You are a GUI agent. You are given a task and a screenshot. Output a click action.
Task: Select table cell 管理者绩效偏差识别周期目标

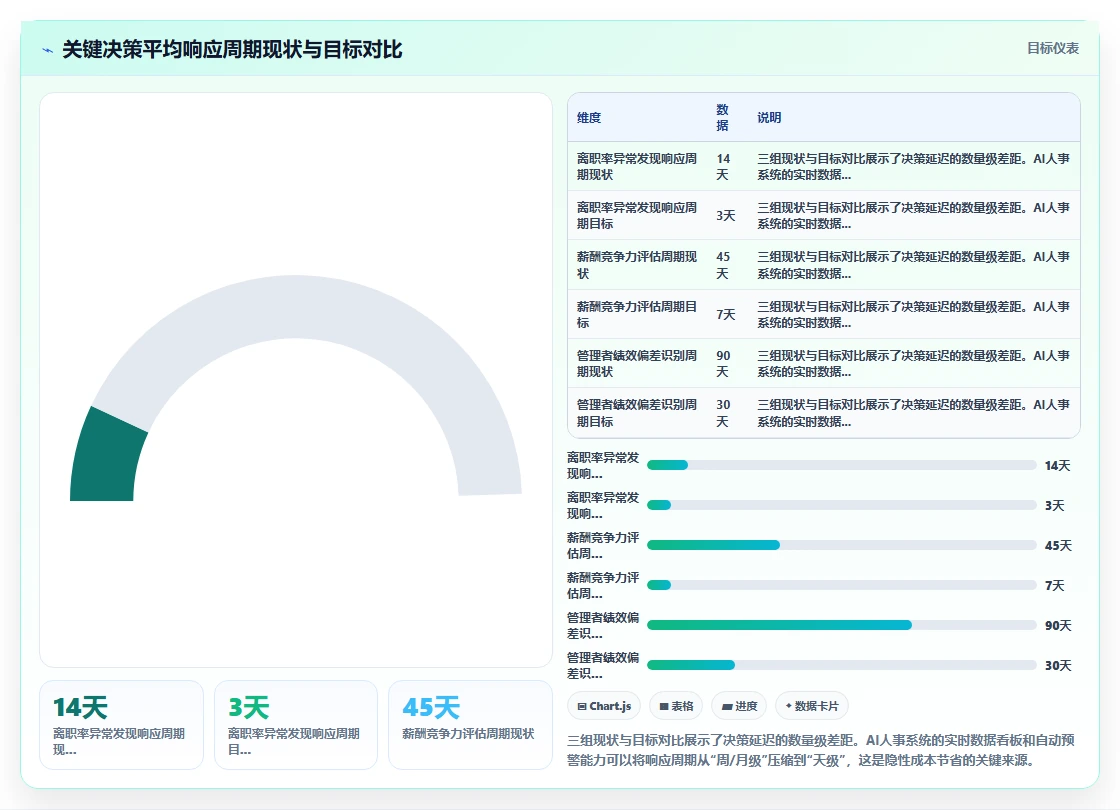tap(637, 413)
